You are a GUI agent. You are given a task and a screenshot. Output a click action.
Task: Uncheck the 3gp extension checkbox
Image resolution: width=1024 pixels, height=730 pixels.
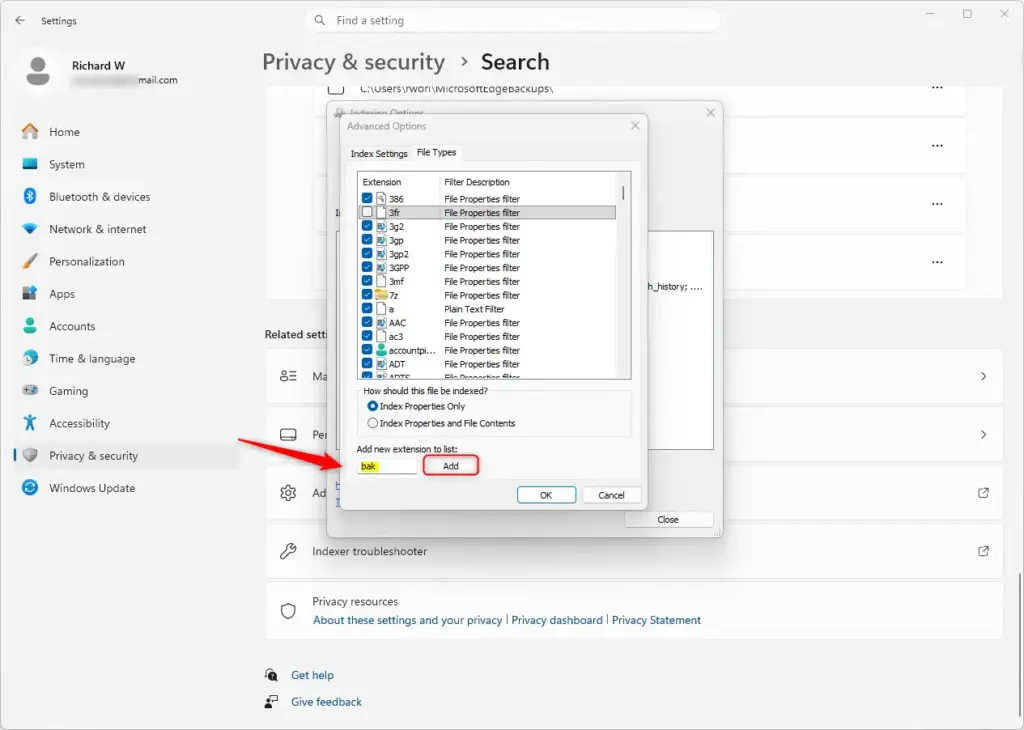(367, 240)
